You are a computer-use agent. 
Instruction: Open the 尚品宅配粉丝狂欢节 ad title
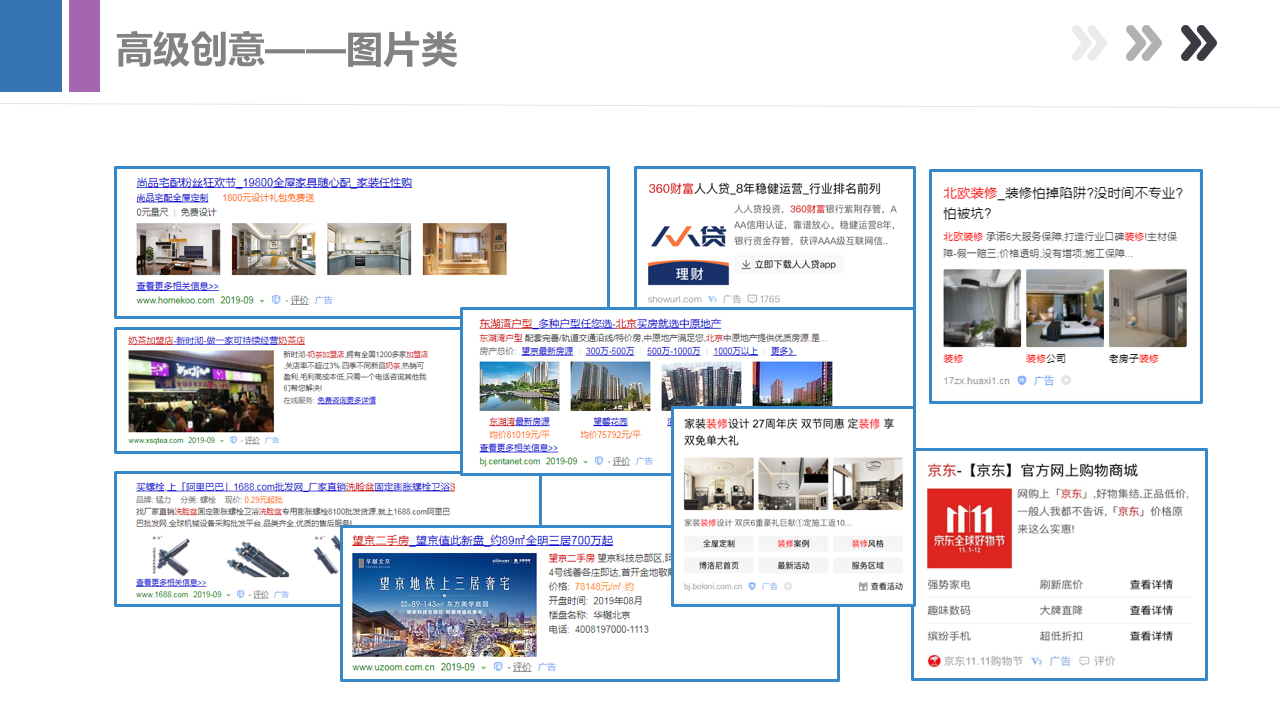[x=274, y=182]
